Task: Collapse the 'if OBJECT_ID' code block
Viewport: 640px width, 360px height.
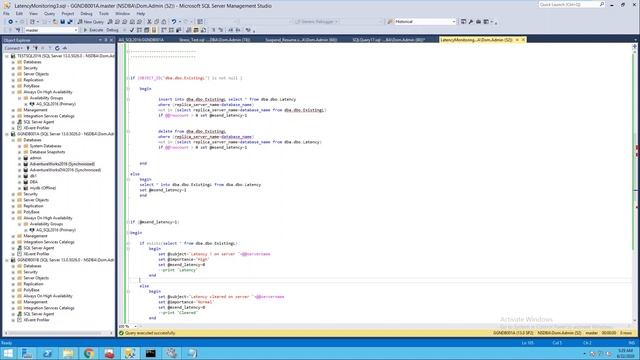Action: (128, 78)
